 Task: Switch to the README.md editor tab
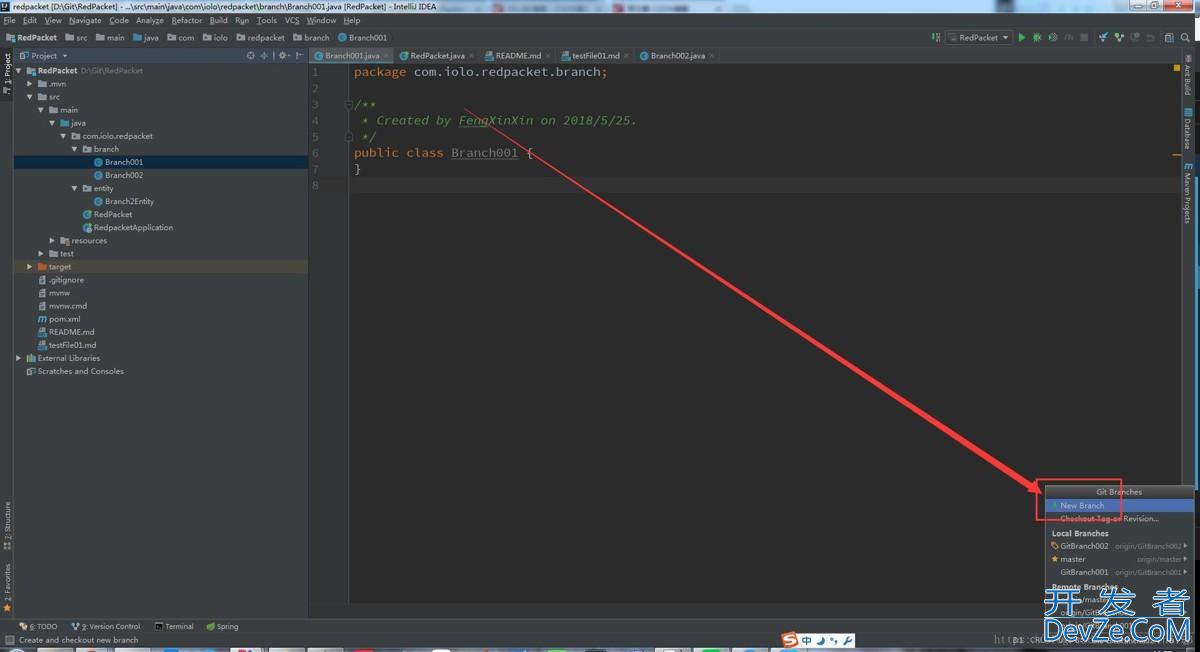(x=518, y=56)
